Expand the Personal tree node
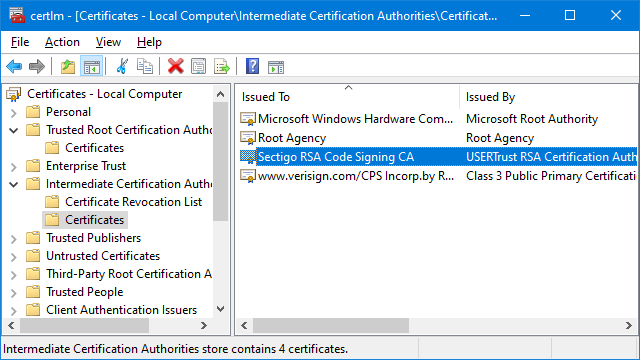Screen dimensions: 640x360 [13, 113]
